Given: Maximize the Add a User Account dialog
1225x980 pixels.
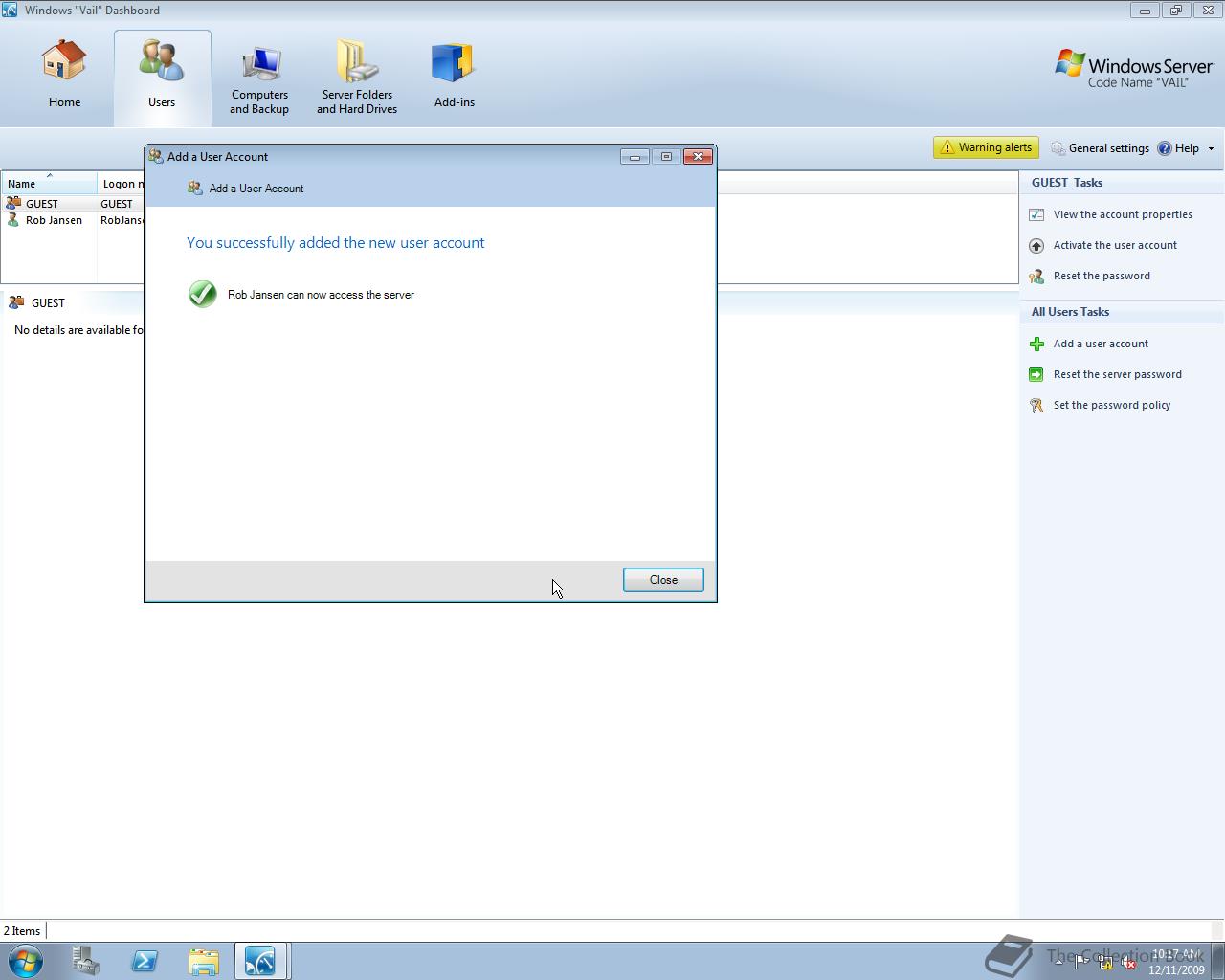Looking at the screenshot, I should click(x=666, y=156).
